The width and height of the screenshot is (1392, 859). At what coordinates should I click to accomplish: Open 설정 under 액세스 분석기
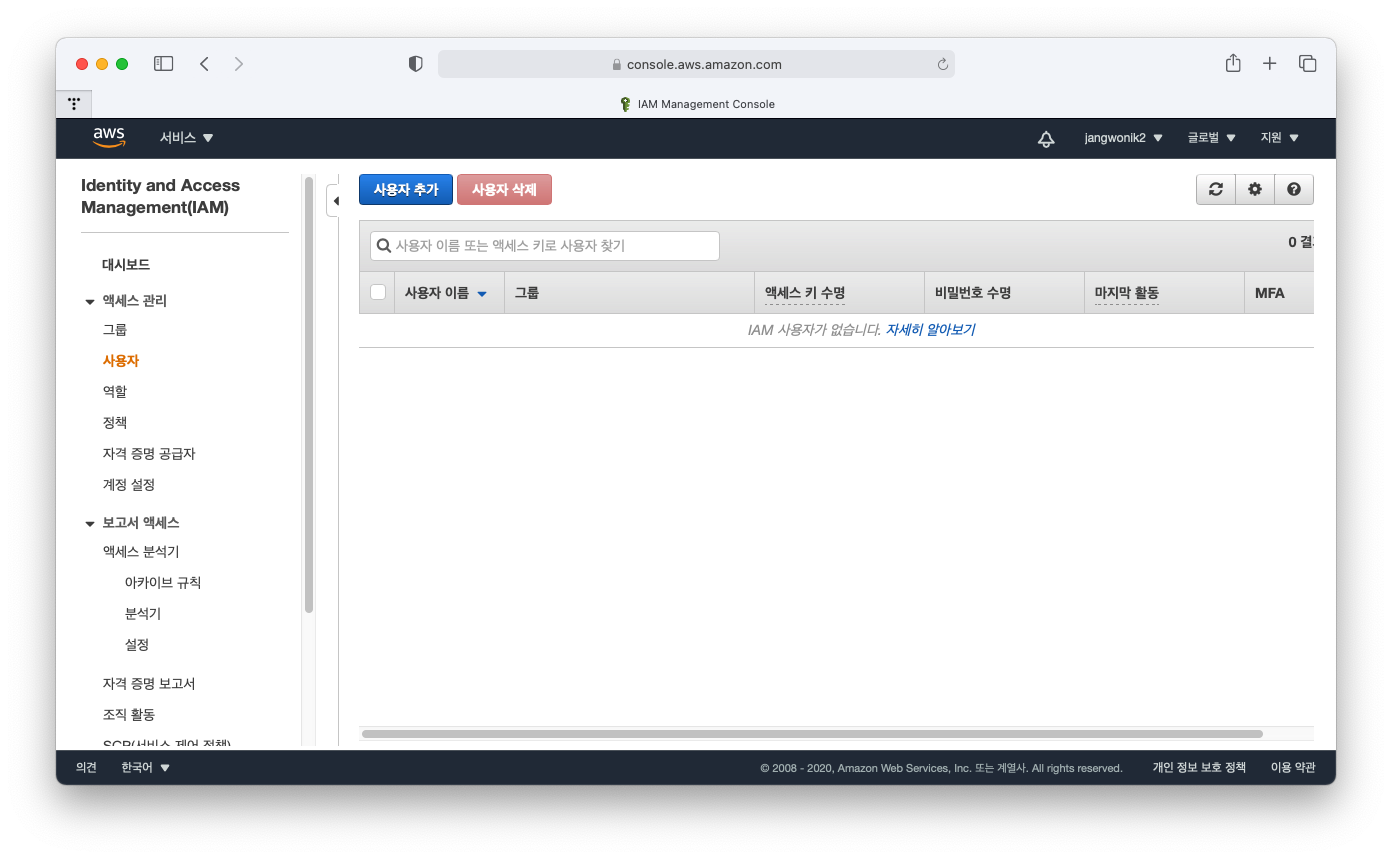137,645
